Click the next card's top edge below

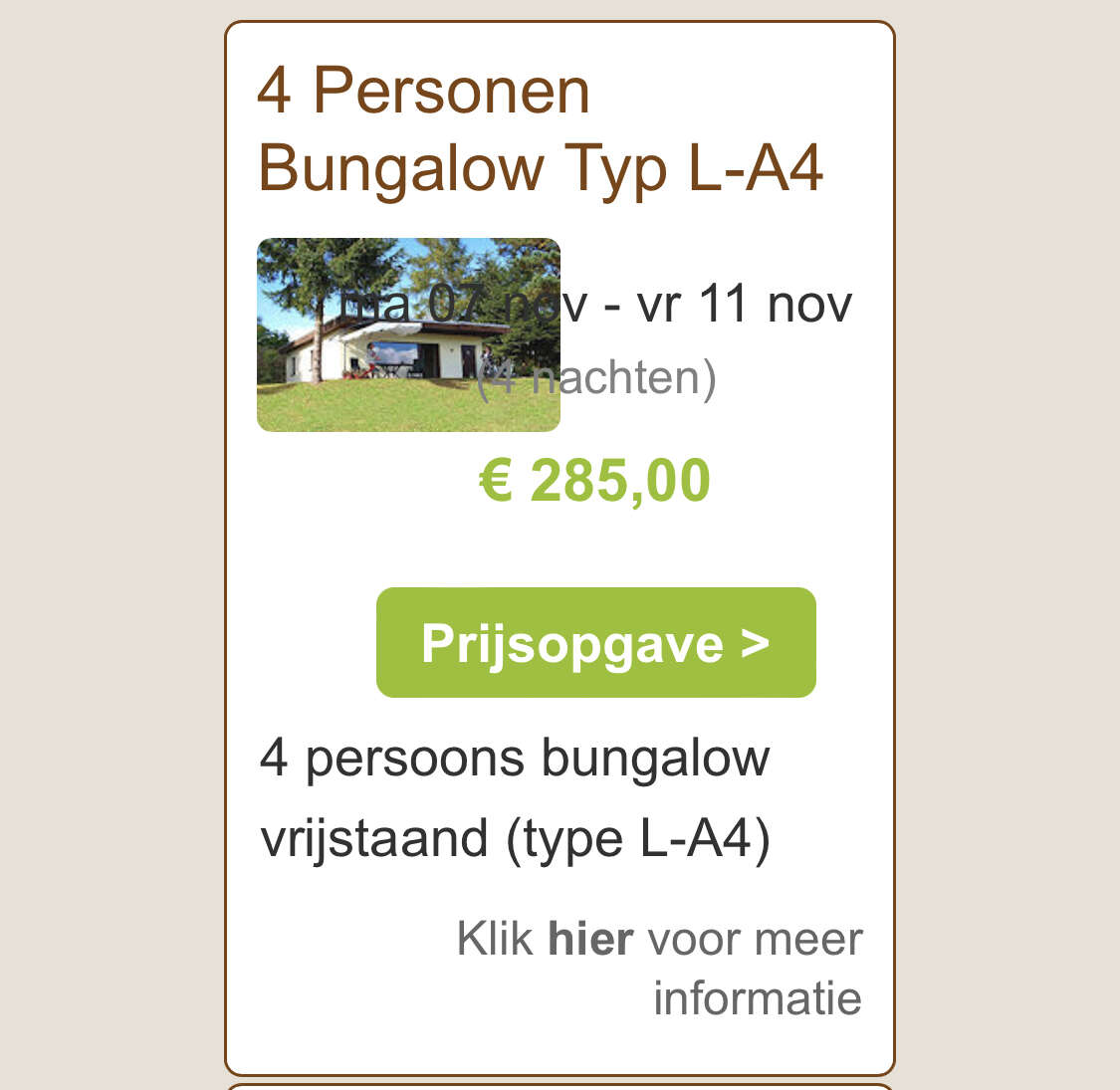click(560, 1085)
